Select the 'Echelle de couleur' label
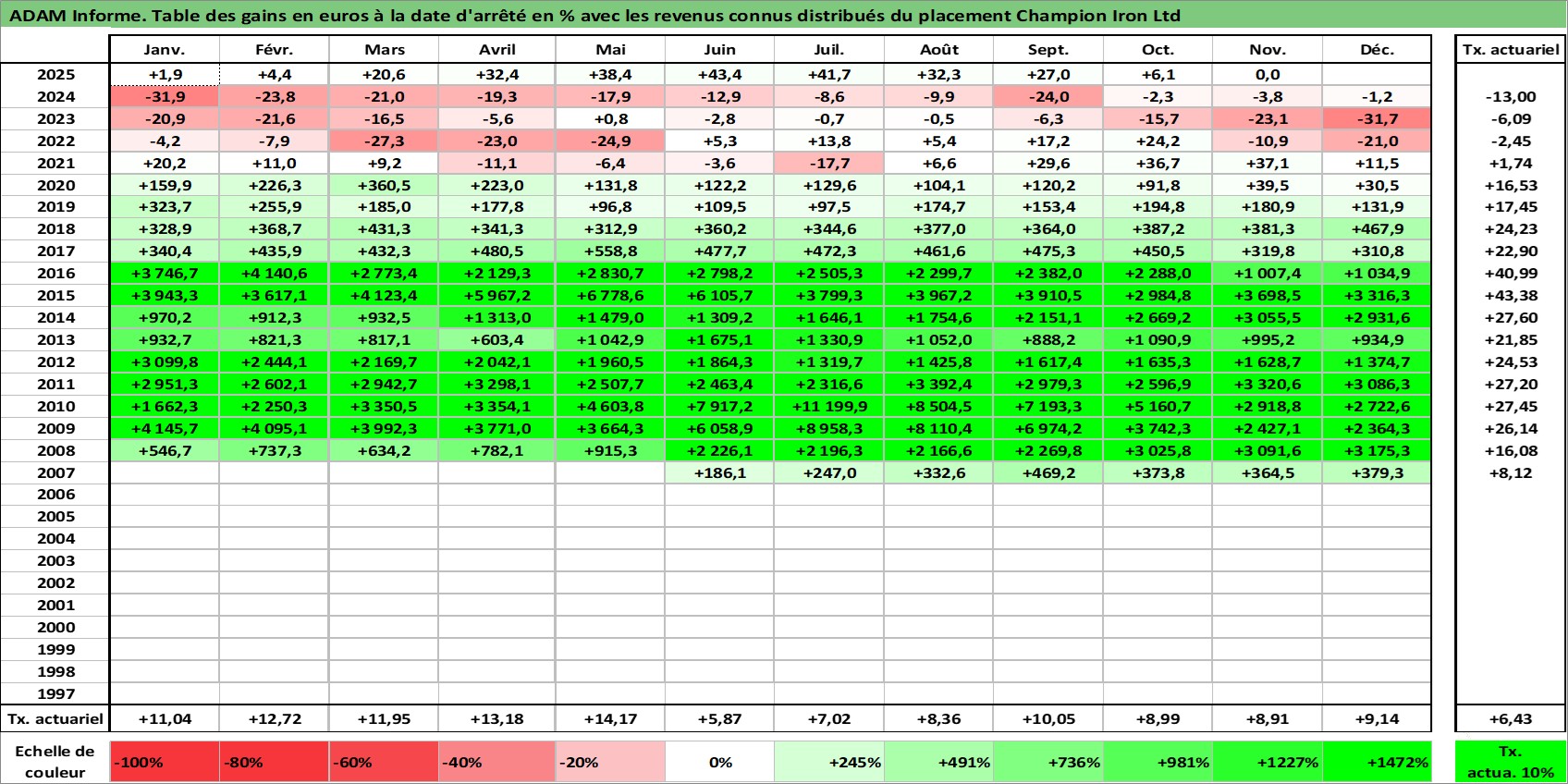The height and width of the screenshot is (784, 1568). [55, 762]
